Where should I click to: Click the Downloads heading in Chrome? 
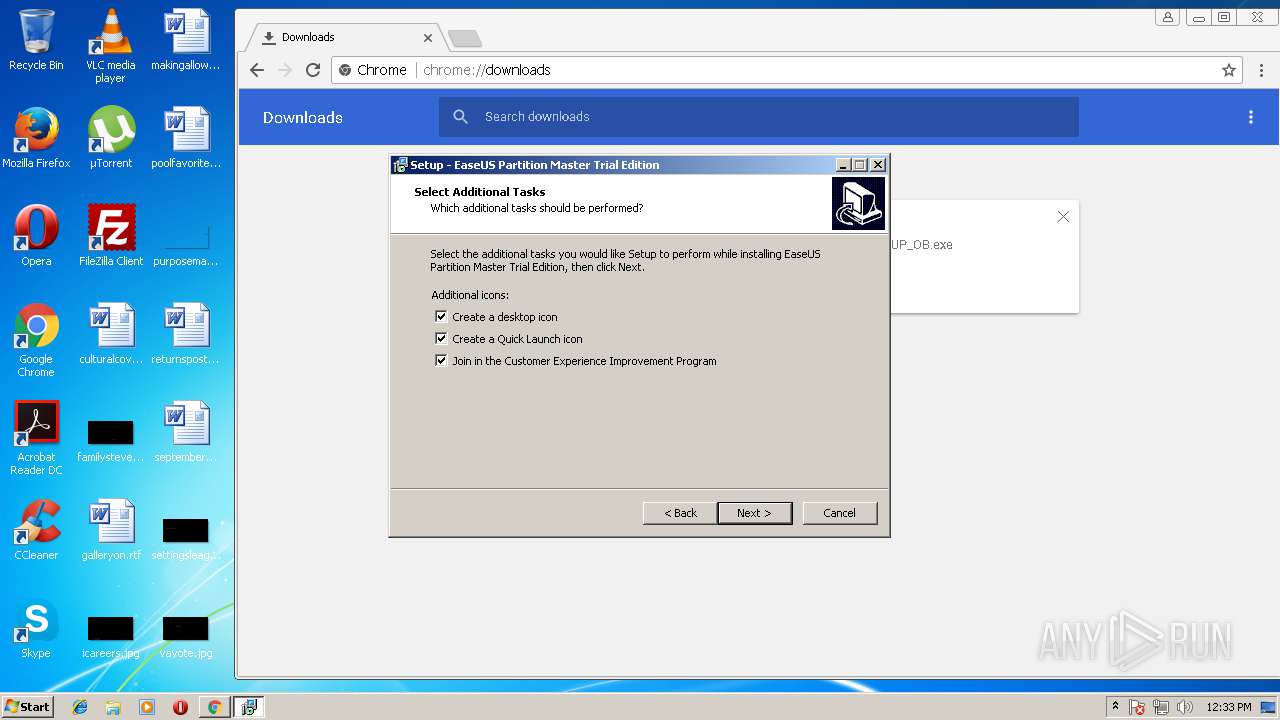coord(303,117)
